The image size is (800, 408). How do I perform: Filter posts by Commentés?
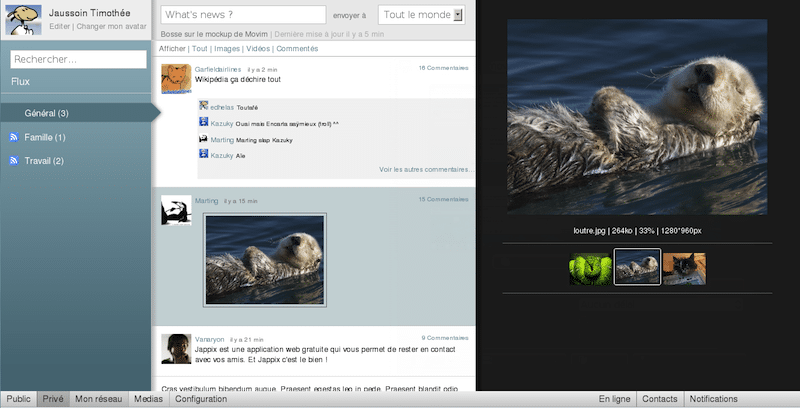[297, 48]
